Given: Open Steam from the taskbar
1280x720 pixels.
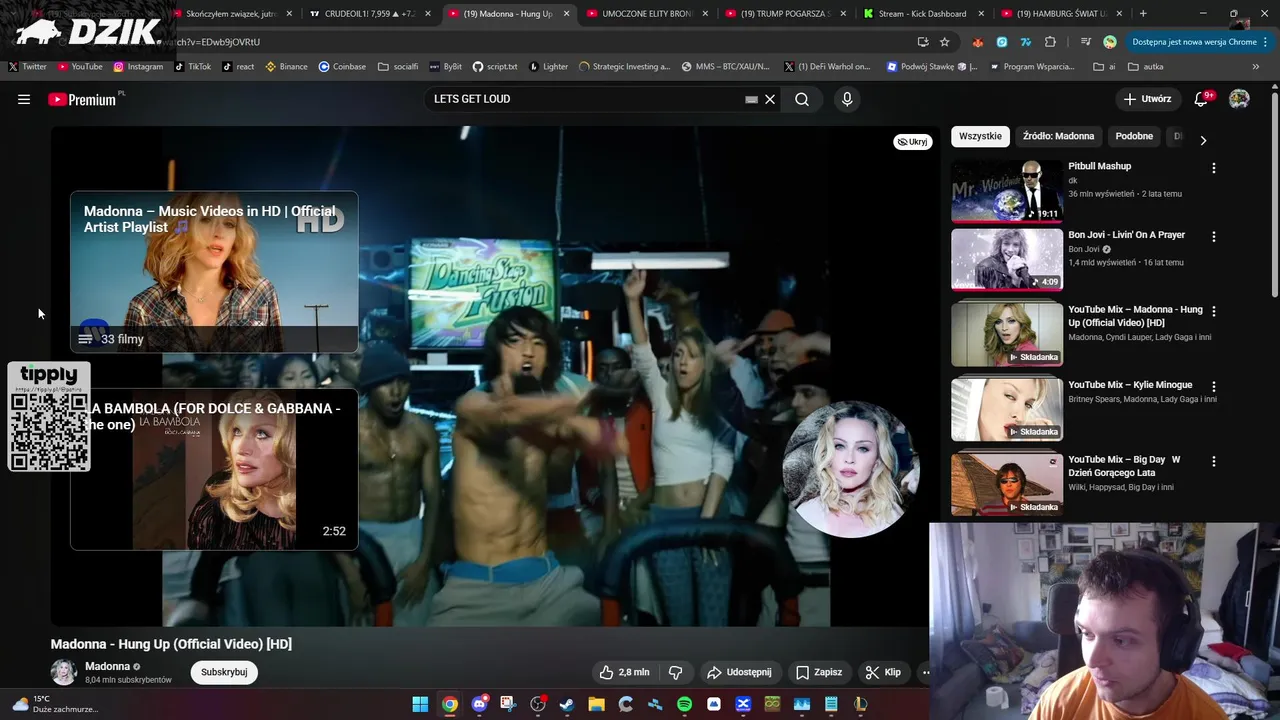Looking at the screenshot, I should click(x=567, y=704).
